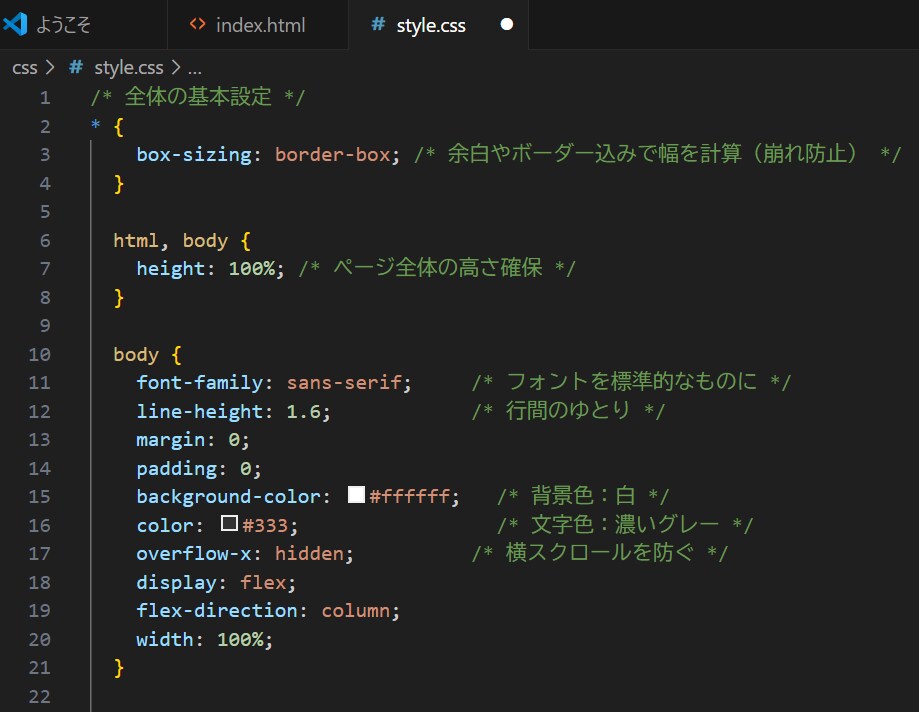Click the closing brace on line 21
Image resolution: width=919 pixels, height=712 pixels.
(119, 667)
